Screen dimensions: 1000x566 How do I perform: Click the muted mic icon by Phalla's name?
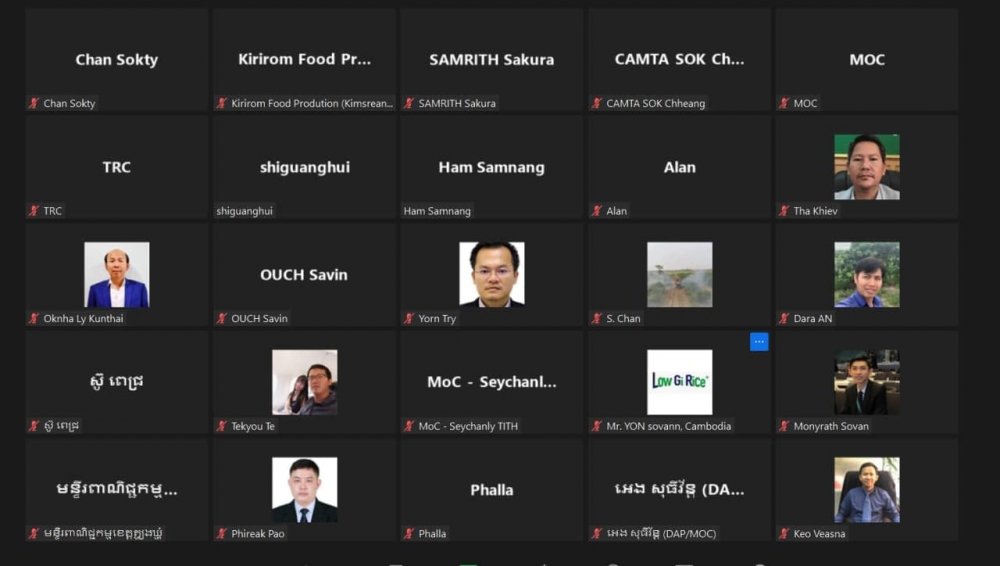click(409, 533)
